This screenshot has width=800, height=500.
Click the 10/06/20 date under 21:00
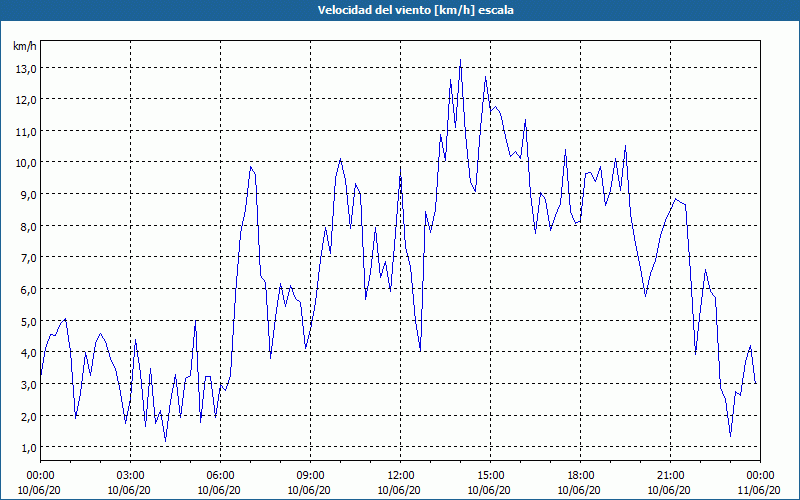(669, 490)
